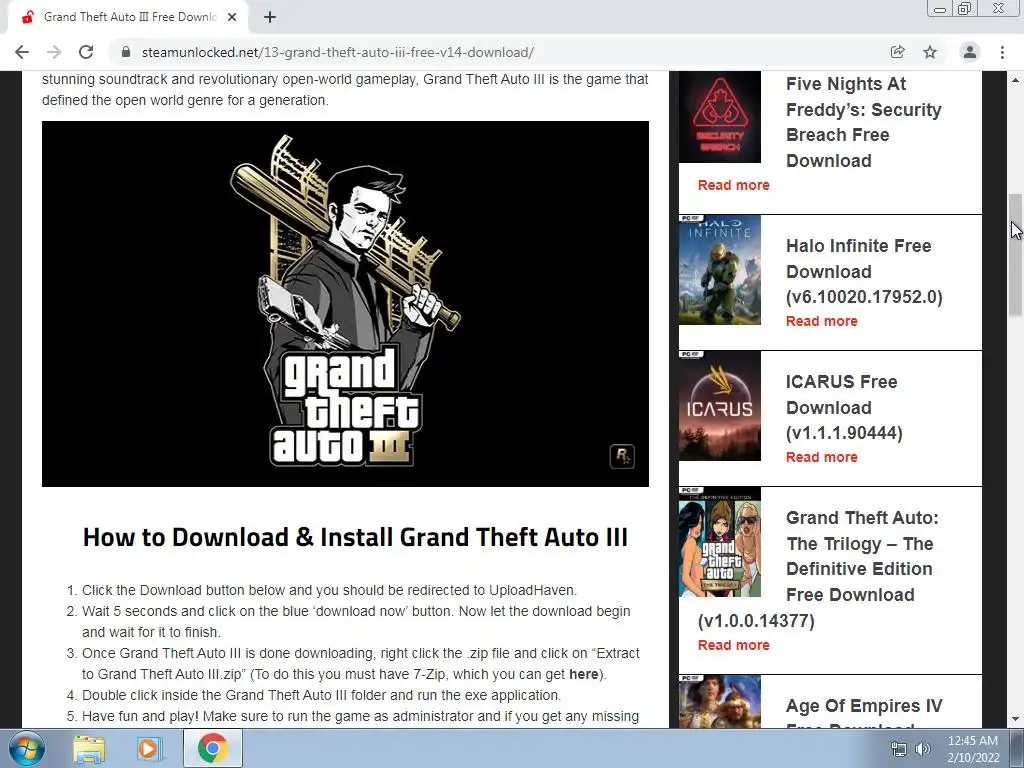
Task: Click the Five Nights At Freddy's thumbnail
Action: pos(720,117)
